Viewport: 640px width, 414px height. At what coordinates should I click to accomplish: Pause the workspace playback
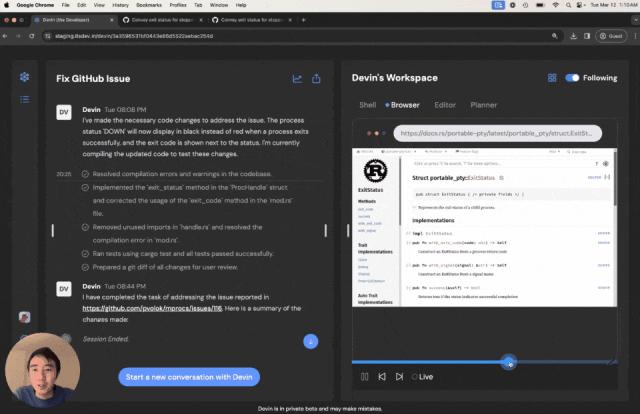click(x=364, y=376)
